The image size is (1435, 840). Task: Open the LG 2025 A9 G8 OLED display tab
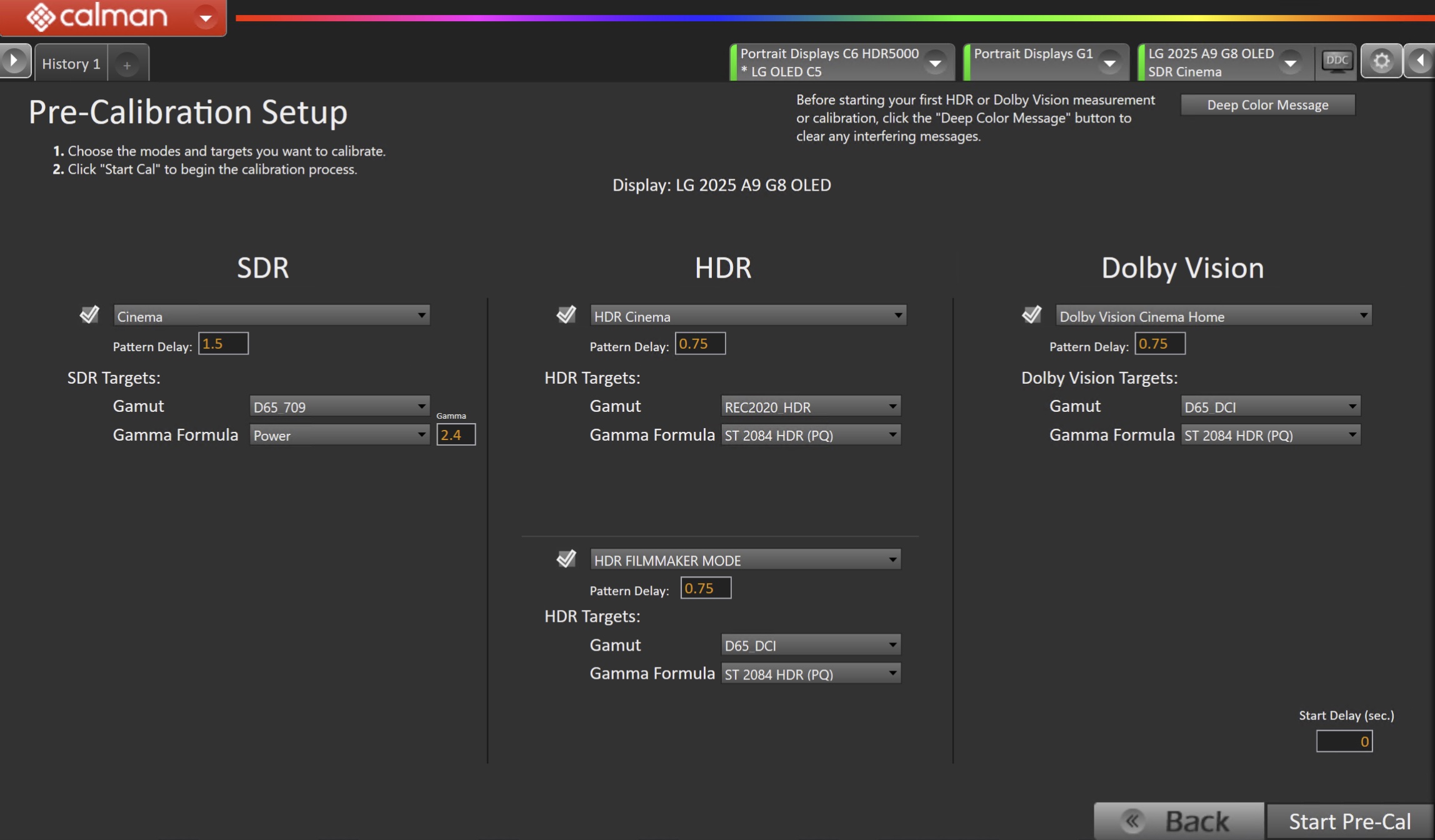(x=1211, y=62)
